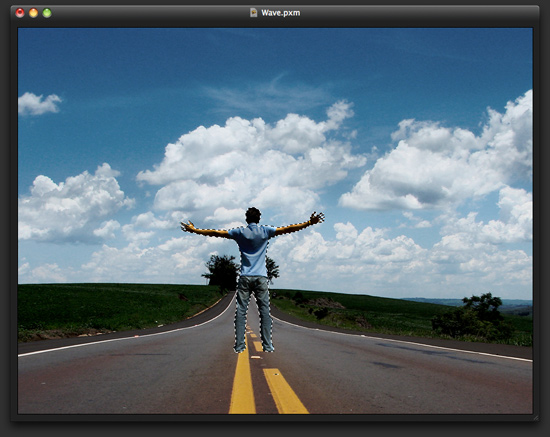
Task: Zoom the window using the green button
Action: coord(47,13)
